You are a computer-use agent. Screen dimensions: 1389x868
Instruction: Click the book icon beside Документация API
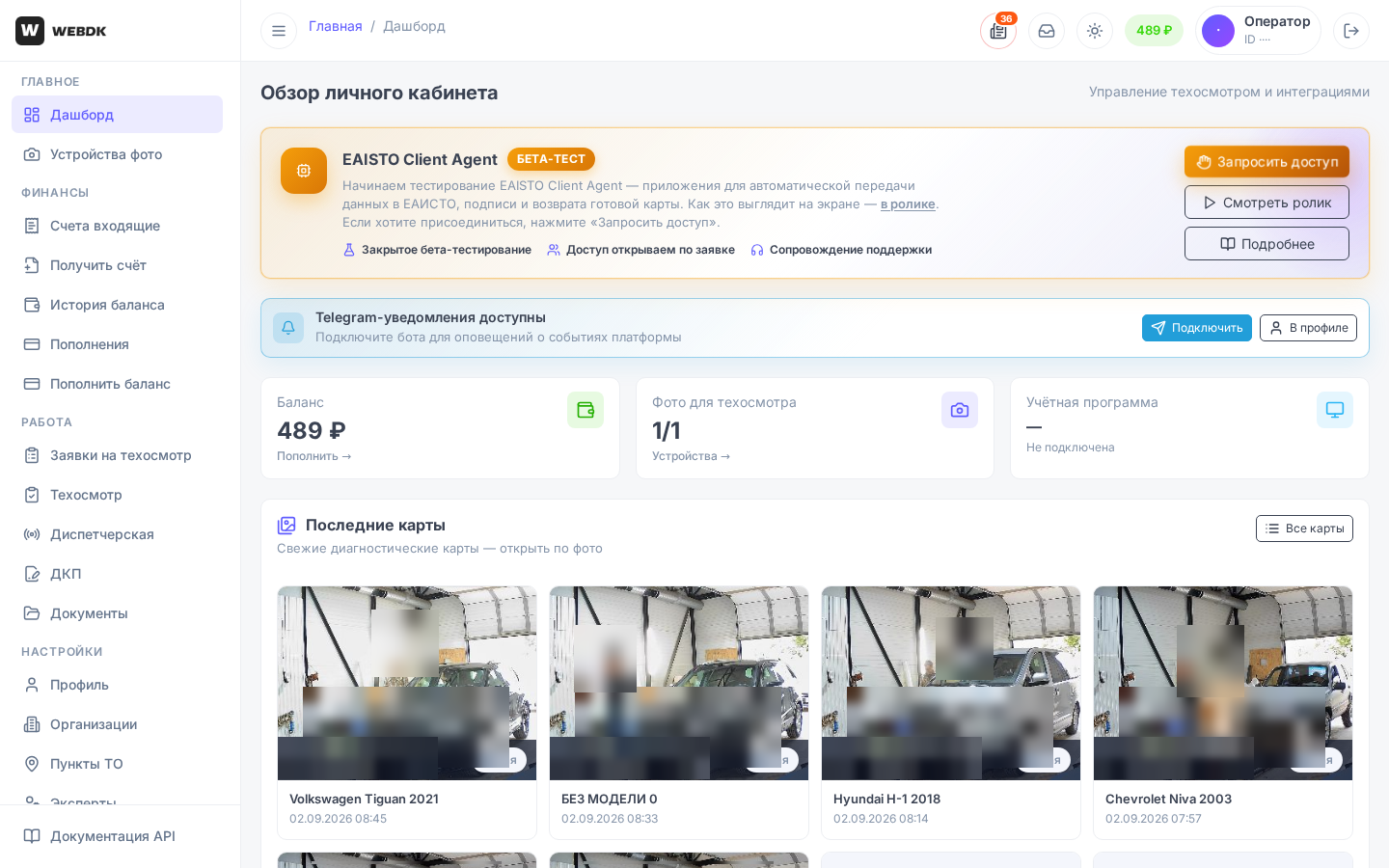pyautogui.click(x=32, y=836)
